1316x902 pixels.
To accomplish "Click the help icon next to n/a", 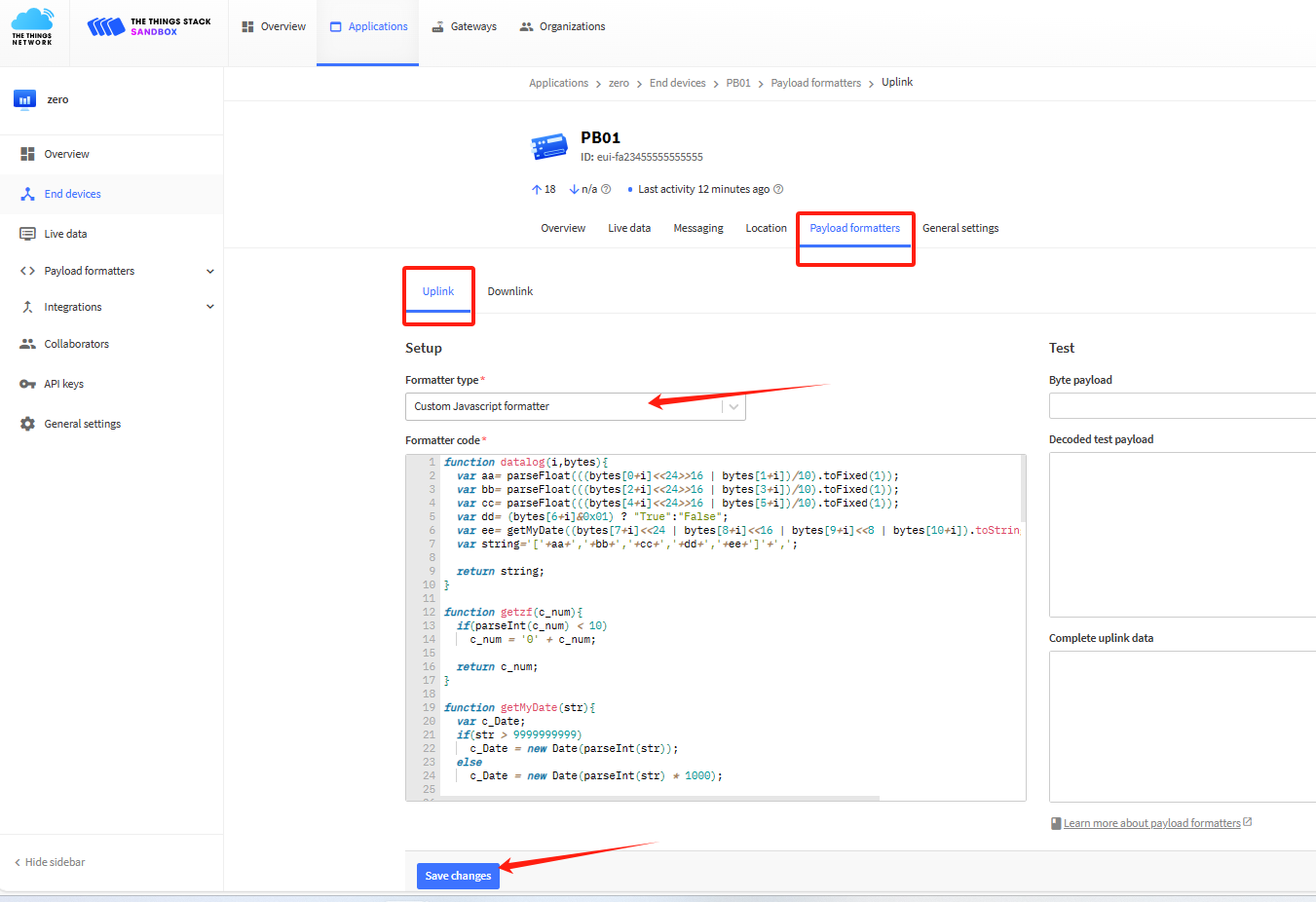I will [x=606, y=189].
